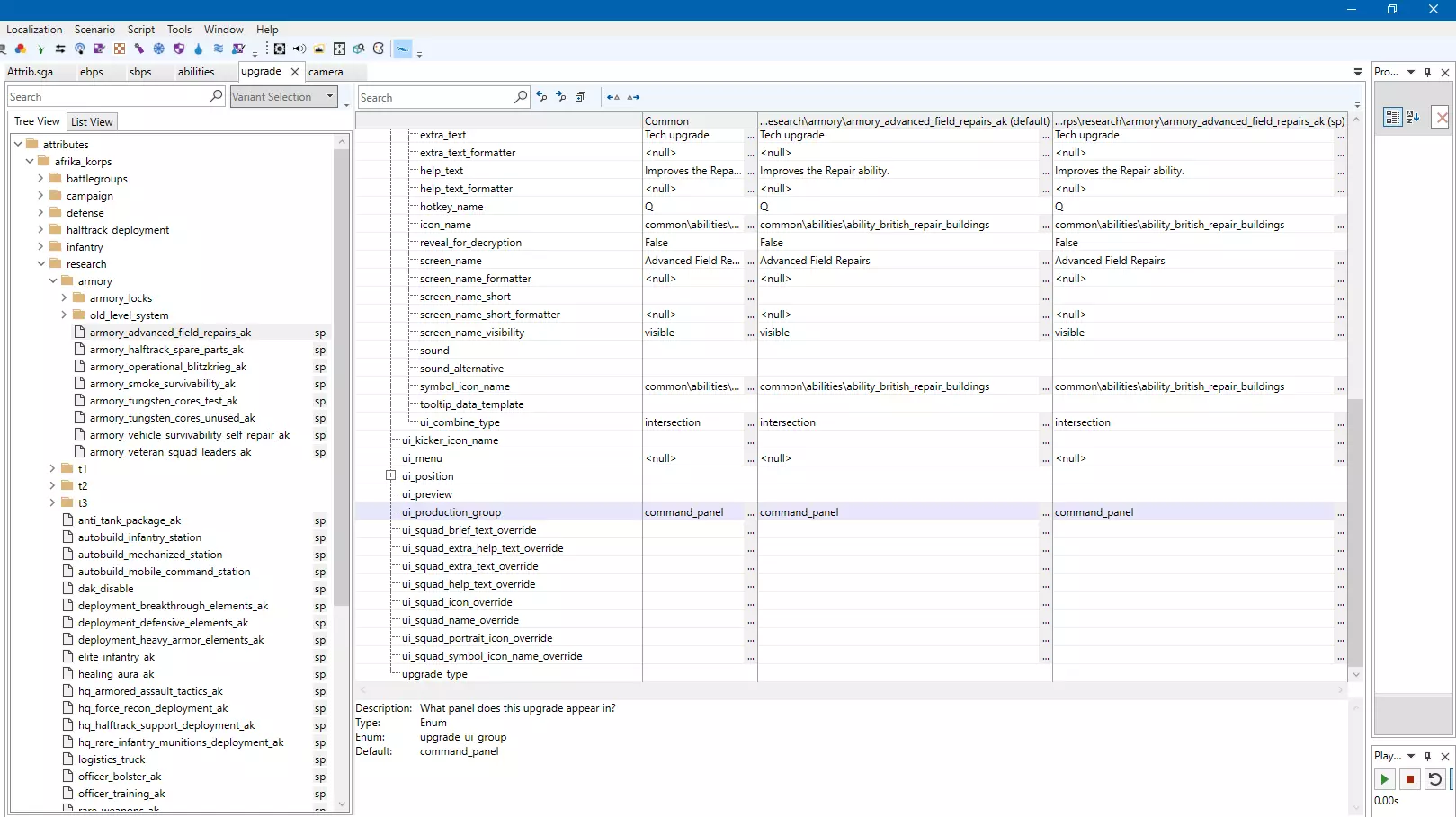Select armory_smoke_survivability_ak in the tree
This screenshot has height=817, width=1456.
pos(162,384)
